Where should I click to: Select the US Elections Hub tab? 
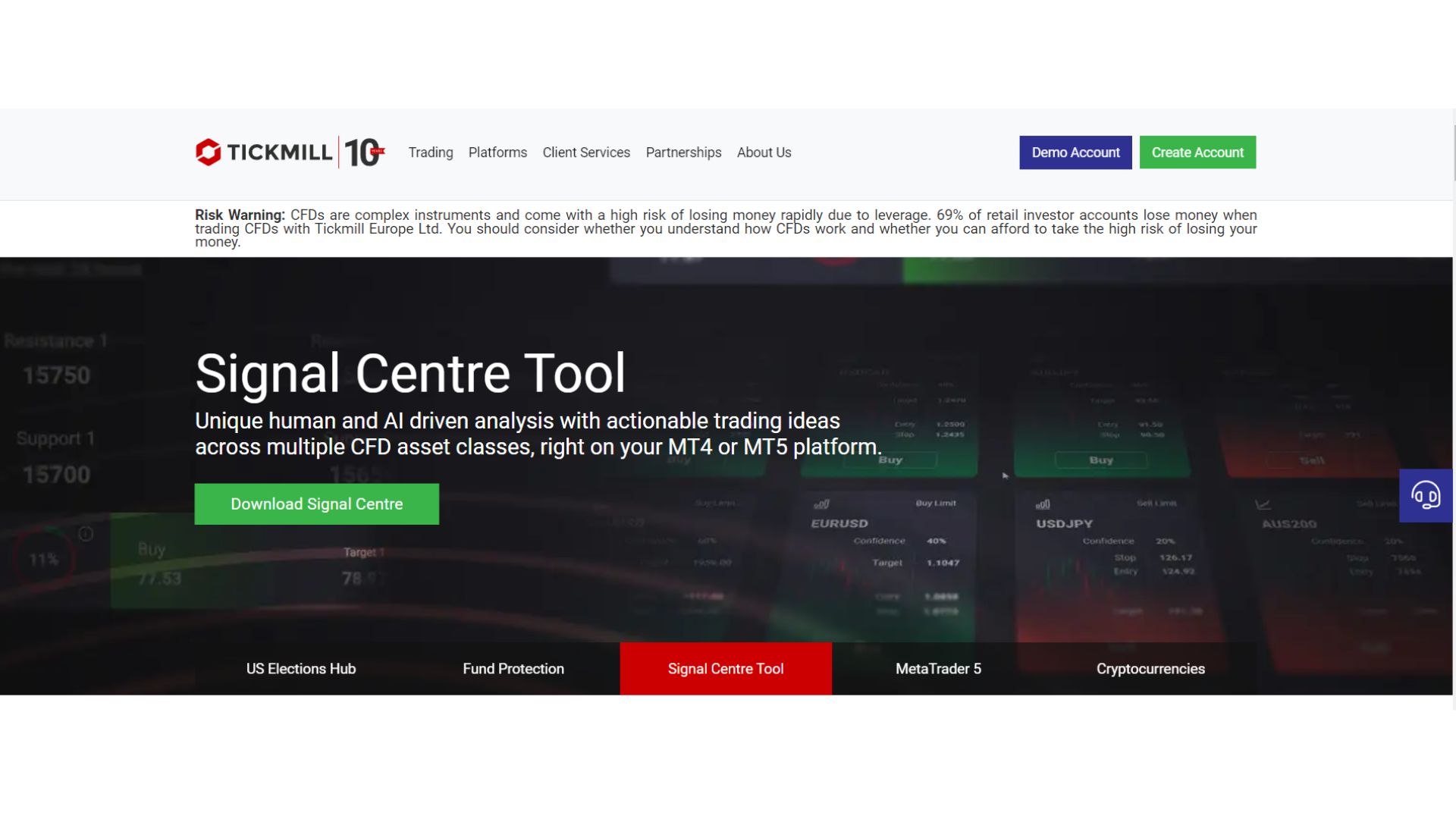(301, 669)
